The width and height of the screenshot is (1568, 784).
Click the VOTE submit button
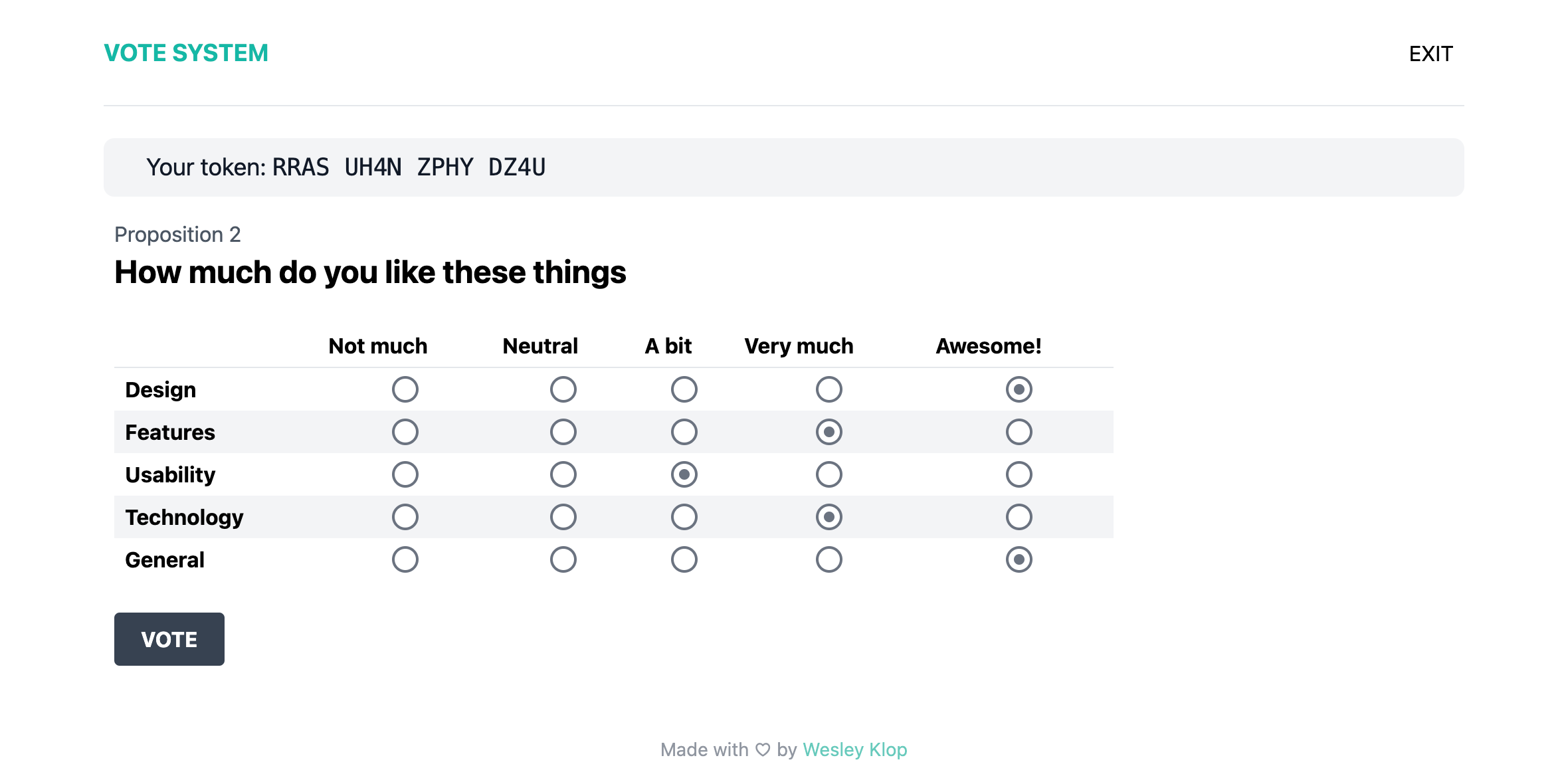coord(169,639)
